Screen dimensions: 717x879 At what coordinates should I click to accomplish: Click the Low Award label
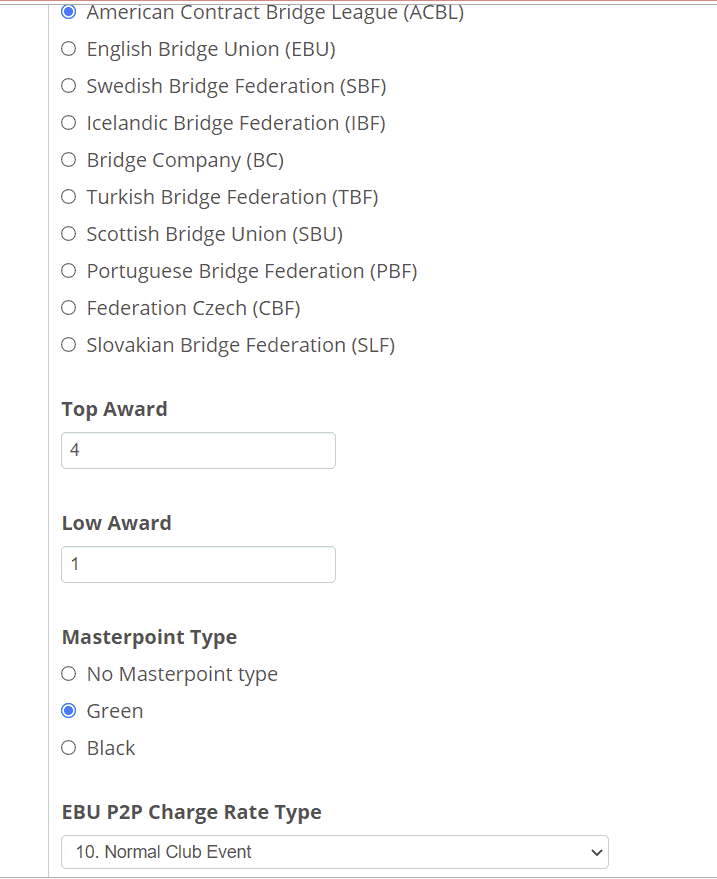click(x=116, y=523)
